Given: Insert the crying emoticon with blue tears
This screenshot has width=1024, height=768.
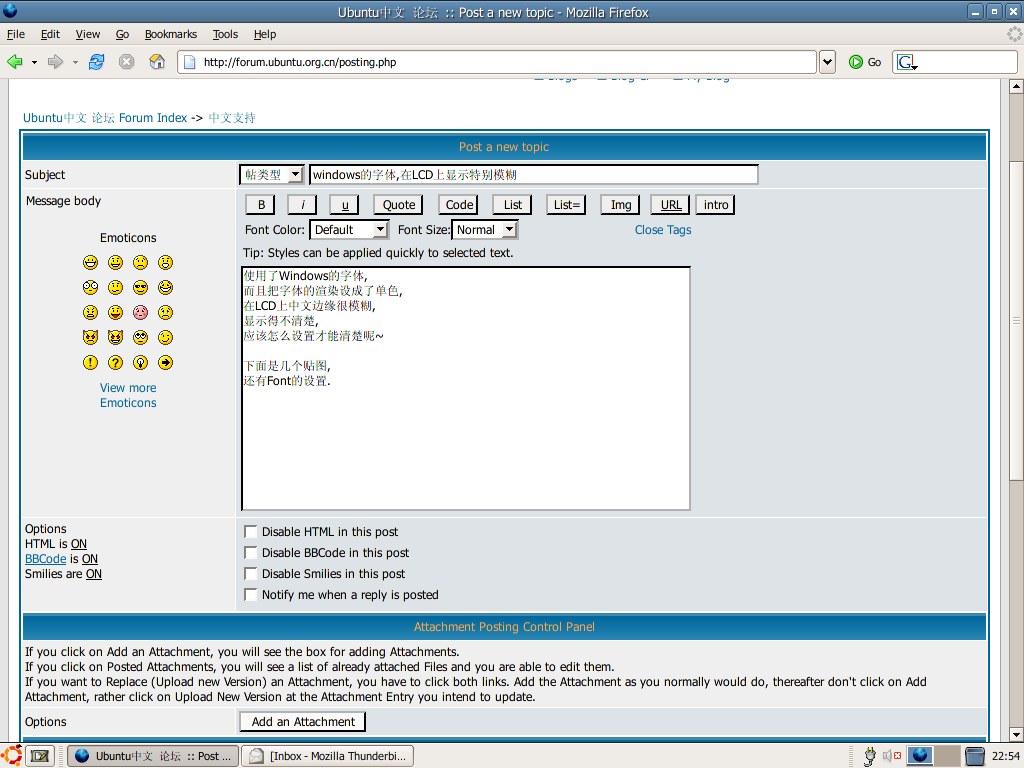Looking at the screenshot, I should point(165,312).
